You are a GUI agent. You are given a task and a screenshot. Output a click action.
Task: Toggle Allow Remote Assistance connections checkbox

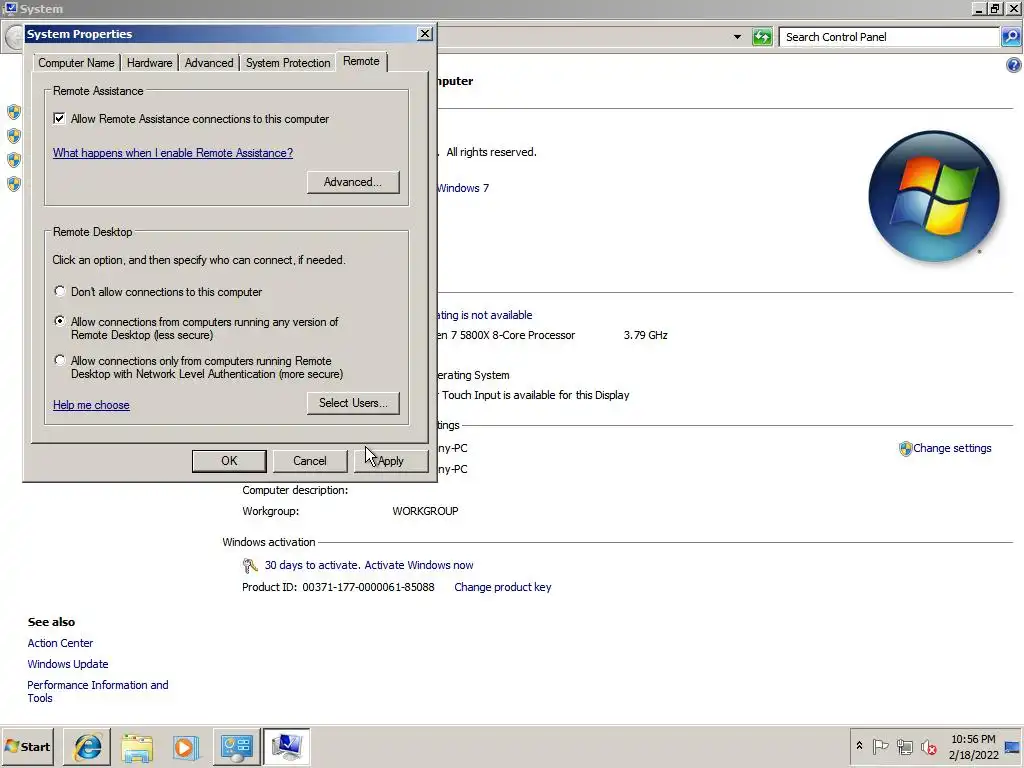59,118
